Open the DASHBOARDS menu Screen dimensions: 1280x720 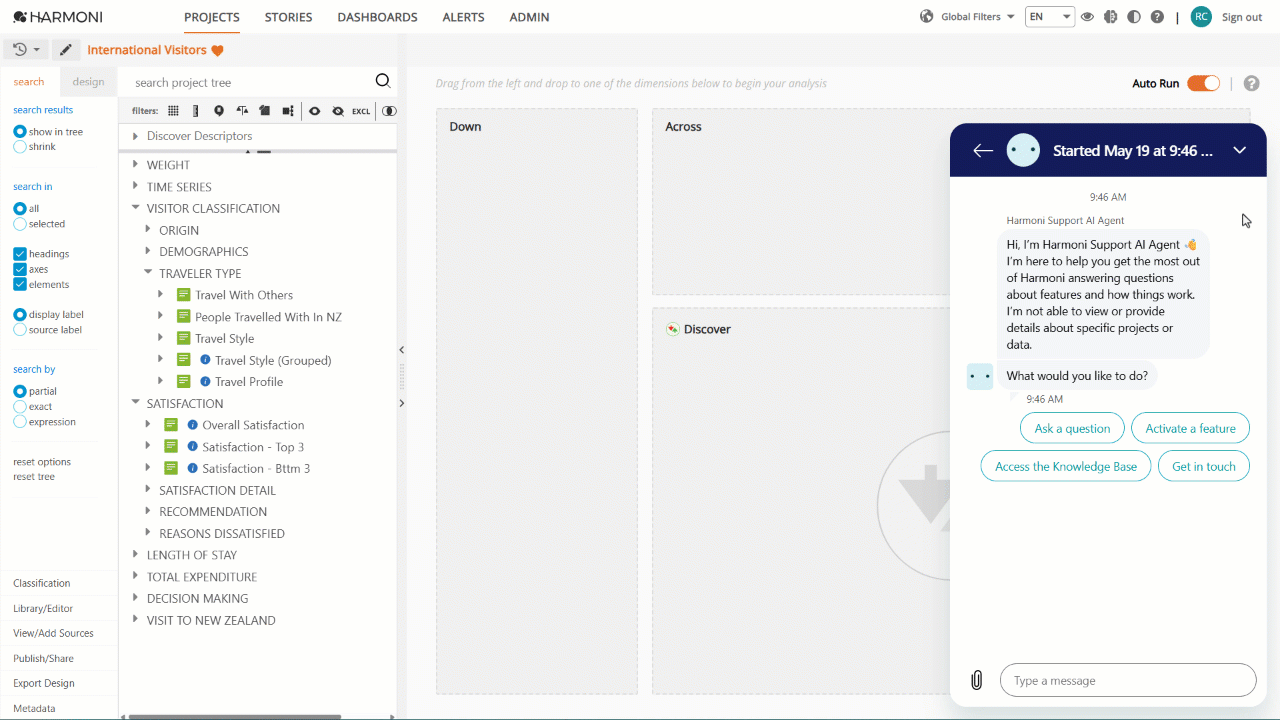378,17
